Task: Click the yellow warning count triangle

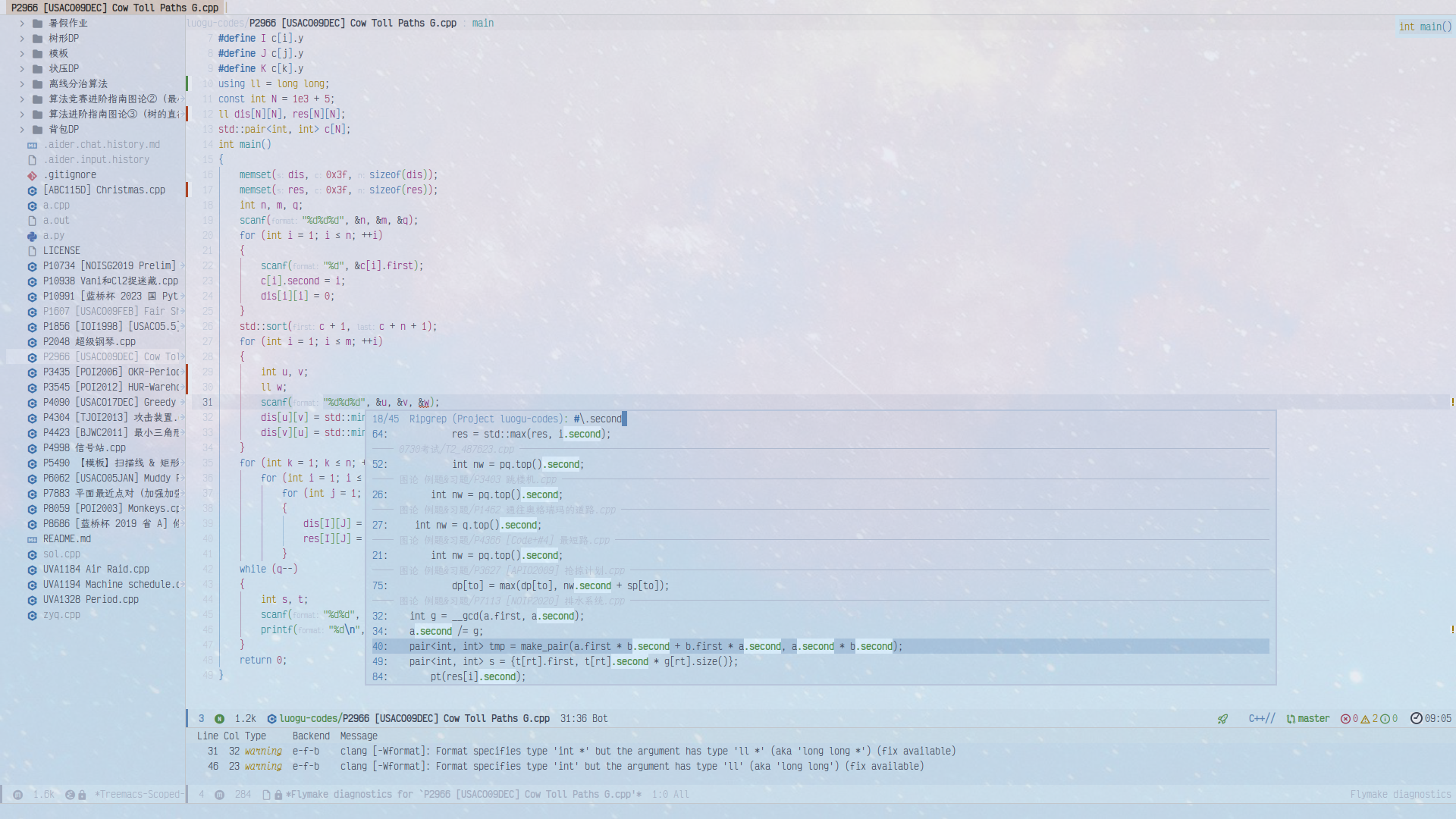Action: (x=1365, y=719)
